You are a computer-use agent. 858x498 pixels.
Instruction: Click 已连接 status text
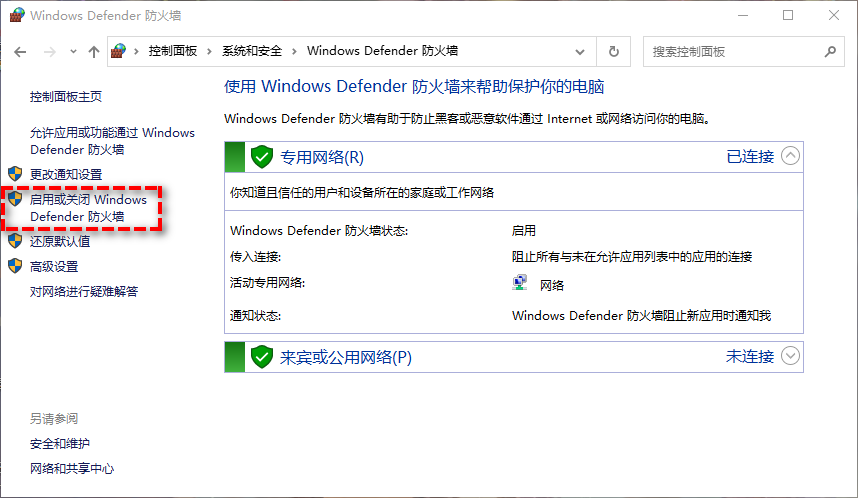(750, 157)
